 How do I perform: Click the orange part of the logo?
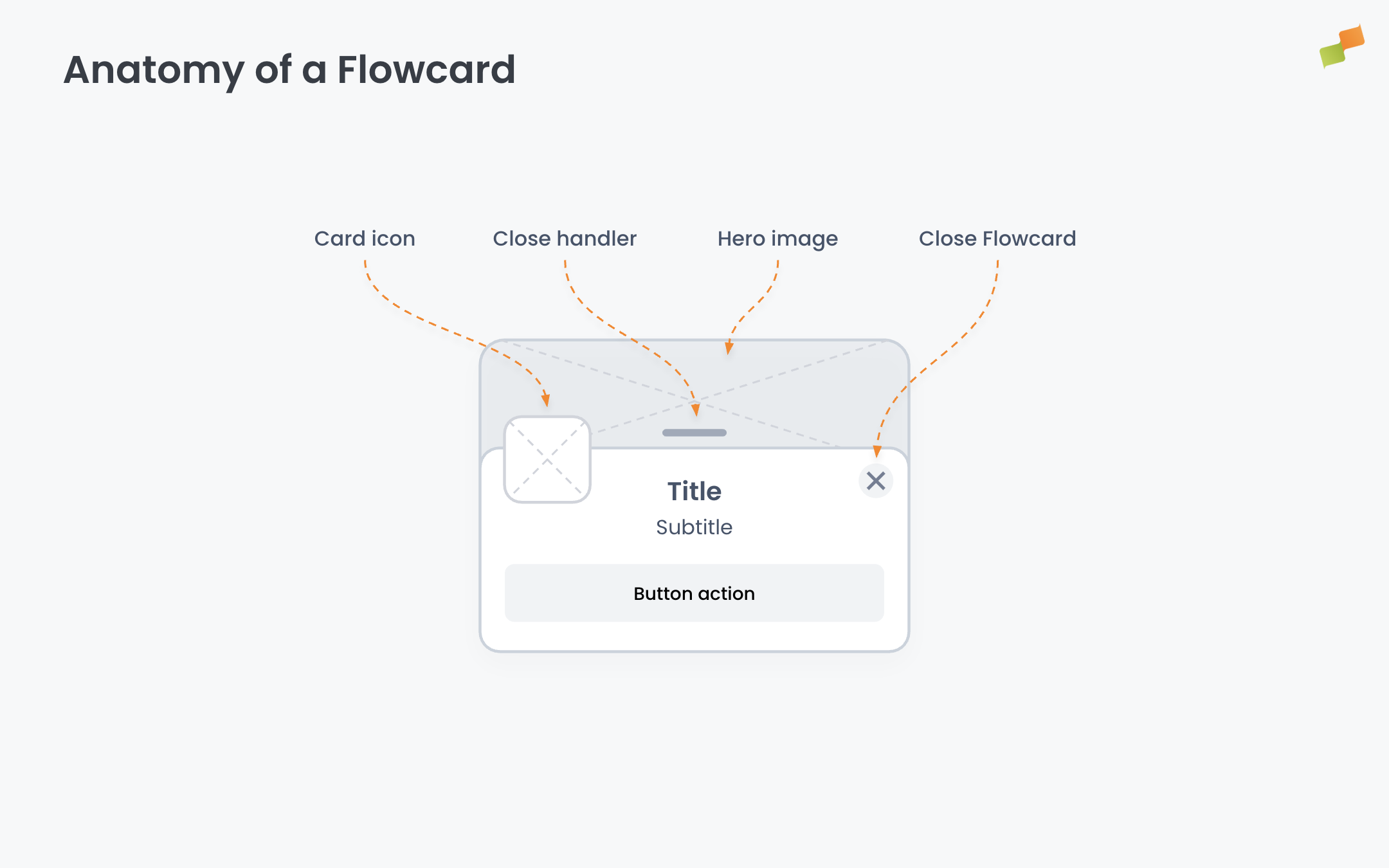pyautogui.click(x=1352, y=38)
